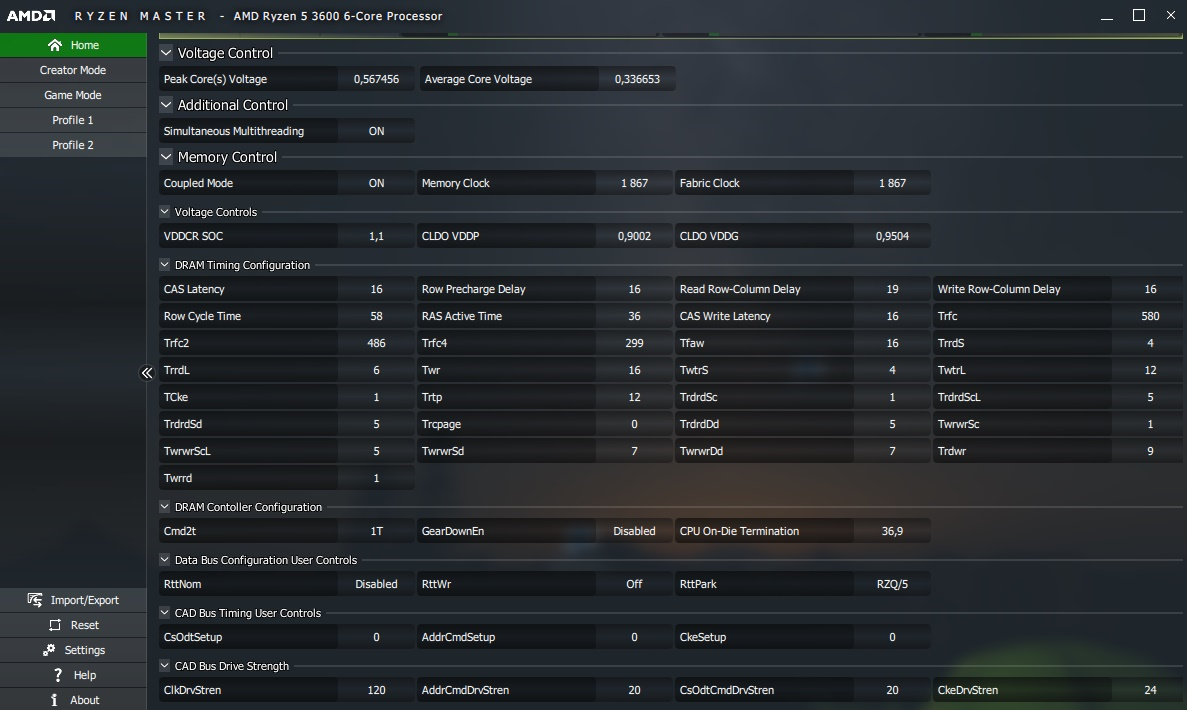
Task: Click Read Row-Column Delay value 19
Action: (x=893, y=289)
